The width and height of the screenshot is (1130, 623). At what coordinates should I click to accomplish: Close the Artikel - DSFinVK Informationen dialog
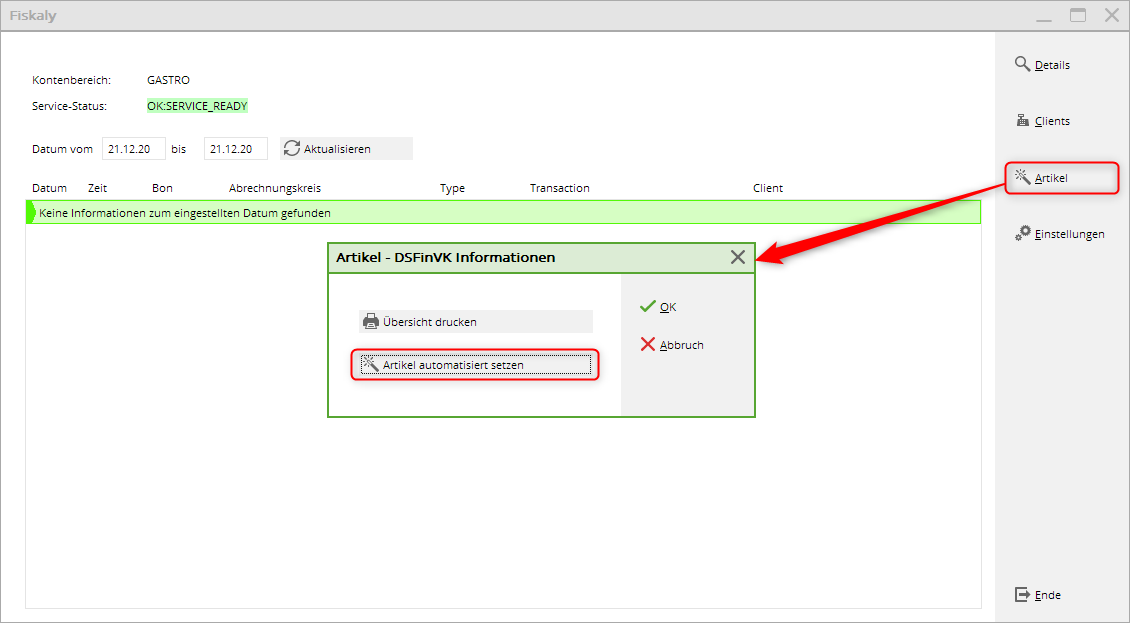737,257
